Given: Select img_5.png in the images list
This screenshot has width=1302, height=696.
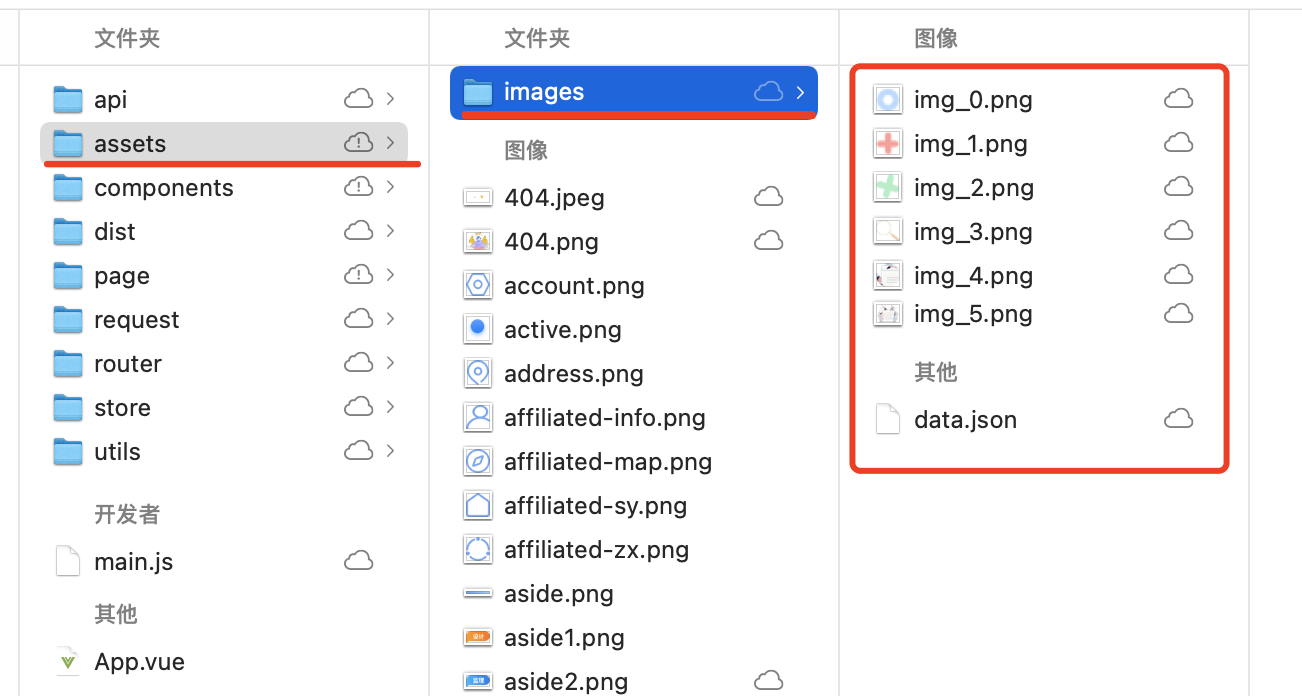Looking at the screenshot, I should click(x=972, y=313).
